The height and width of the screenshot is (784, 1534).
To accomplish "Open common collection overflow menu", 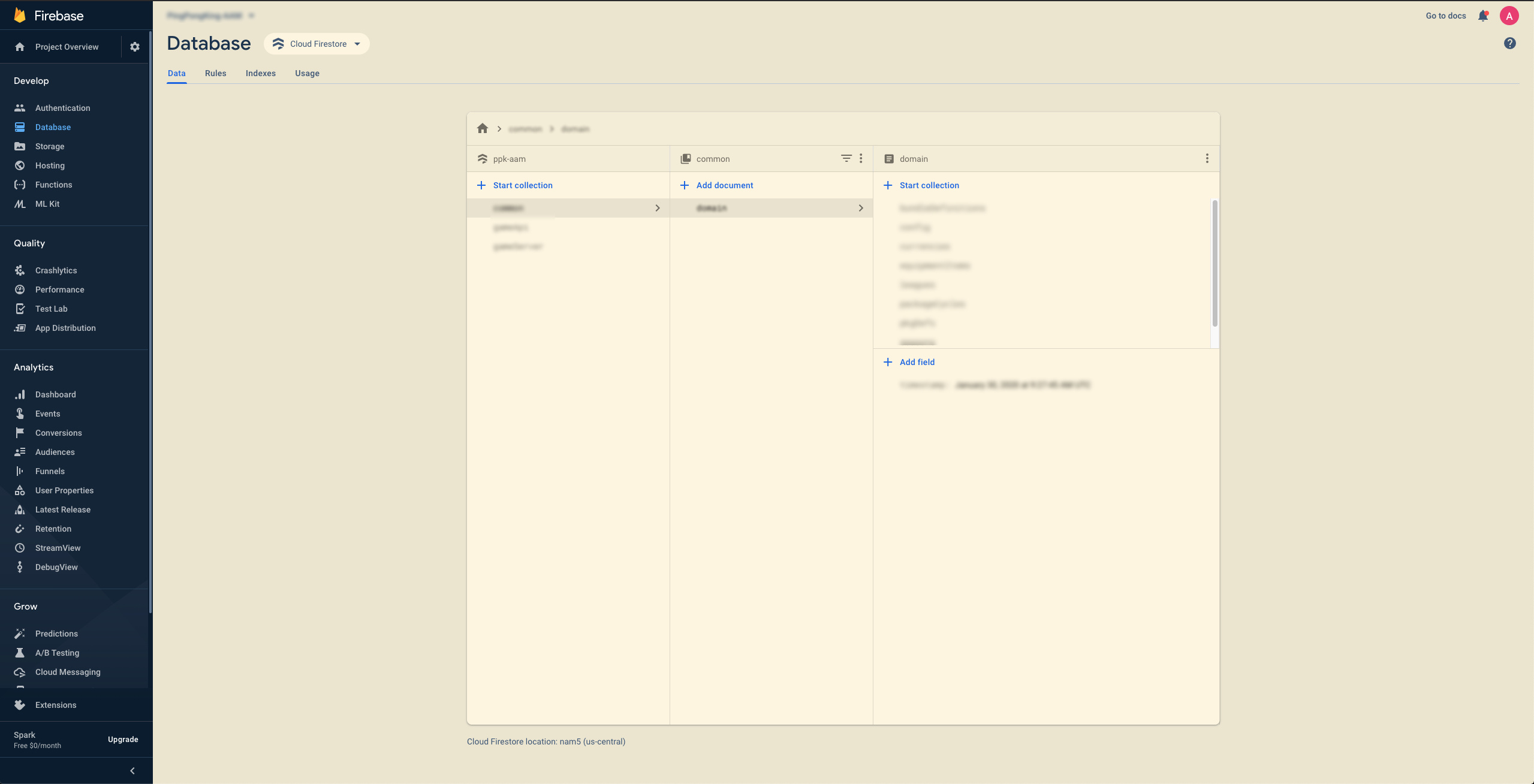I will (x=861, y=158).
